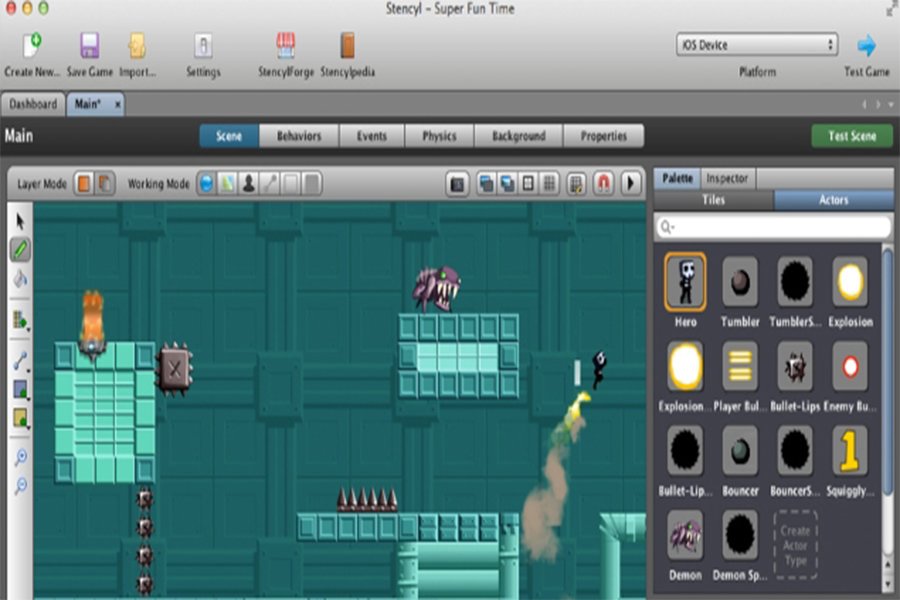
Task: Open the Events tab
Action: pos(371,136)
